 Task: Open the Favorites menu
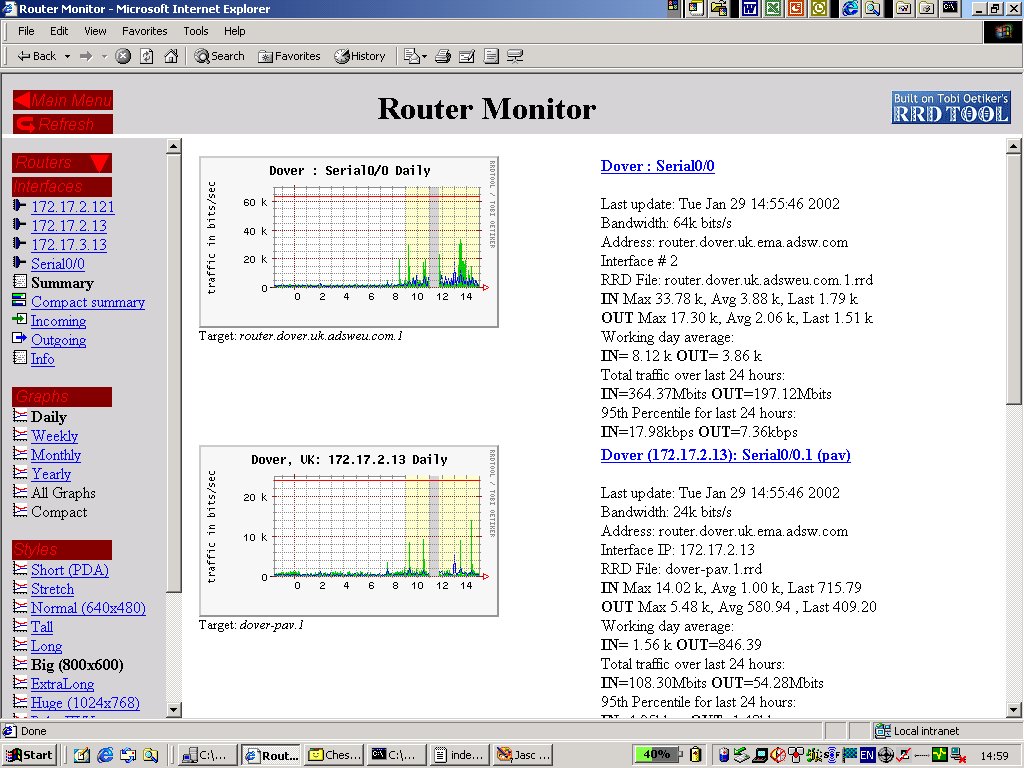pos(144,31)
